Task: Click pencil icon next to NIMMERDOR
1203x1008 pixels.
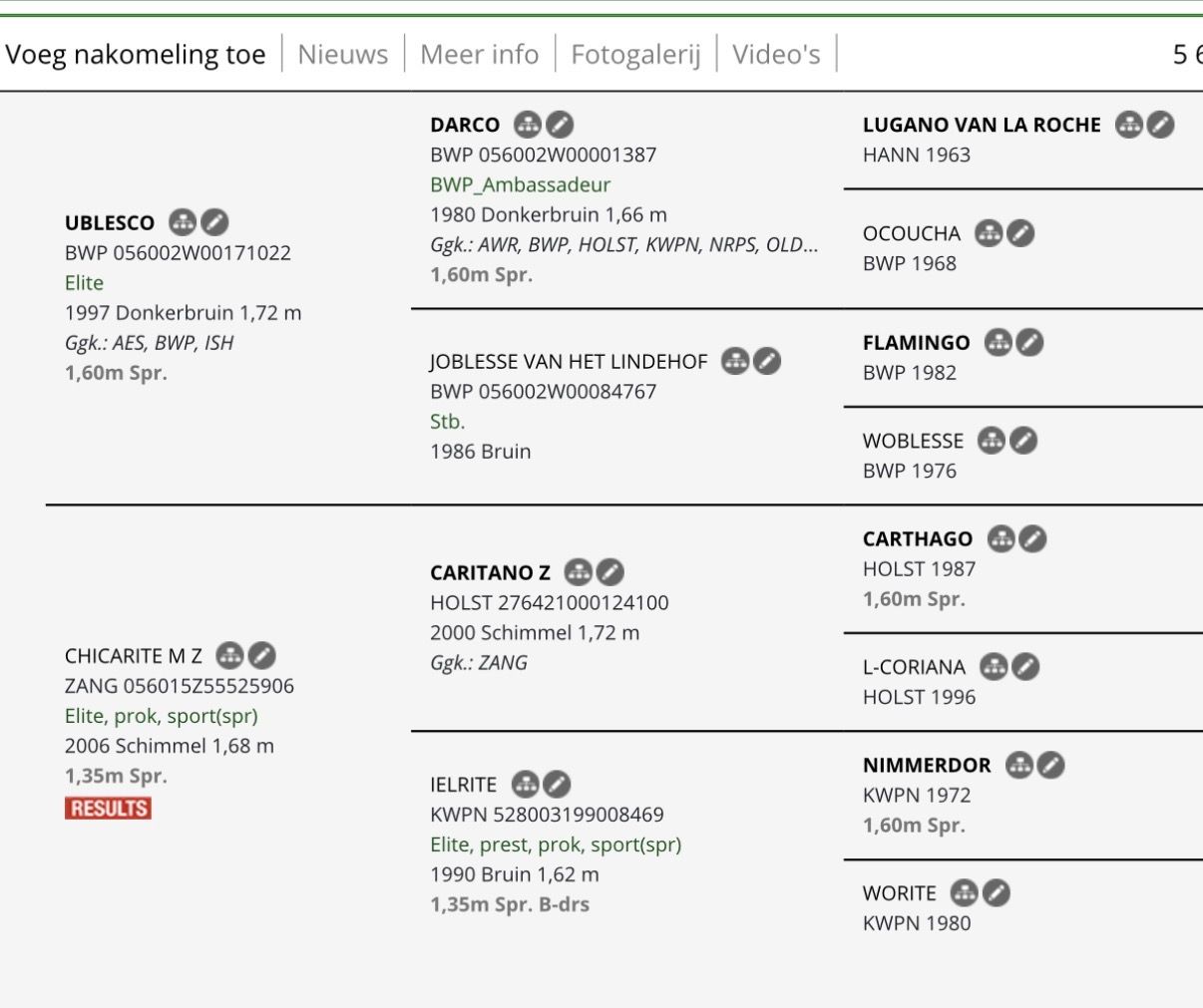Action: pos(1051,765)
